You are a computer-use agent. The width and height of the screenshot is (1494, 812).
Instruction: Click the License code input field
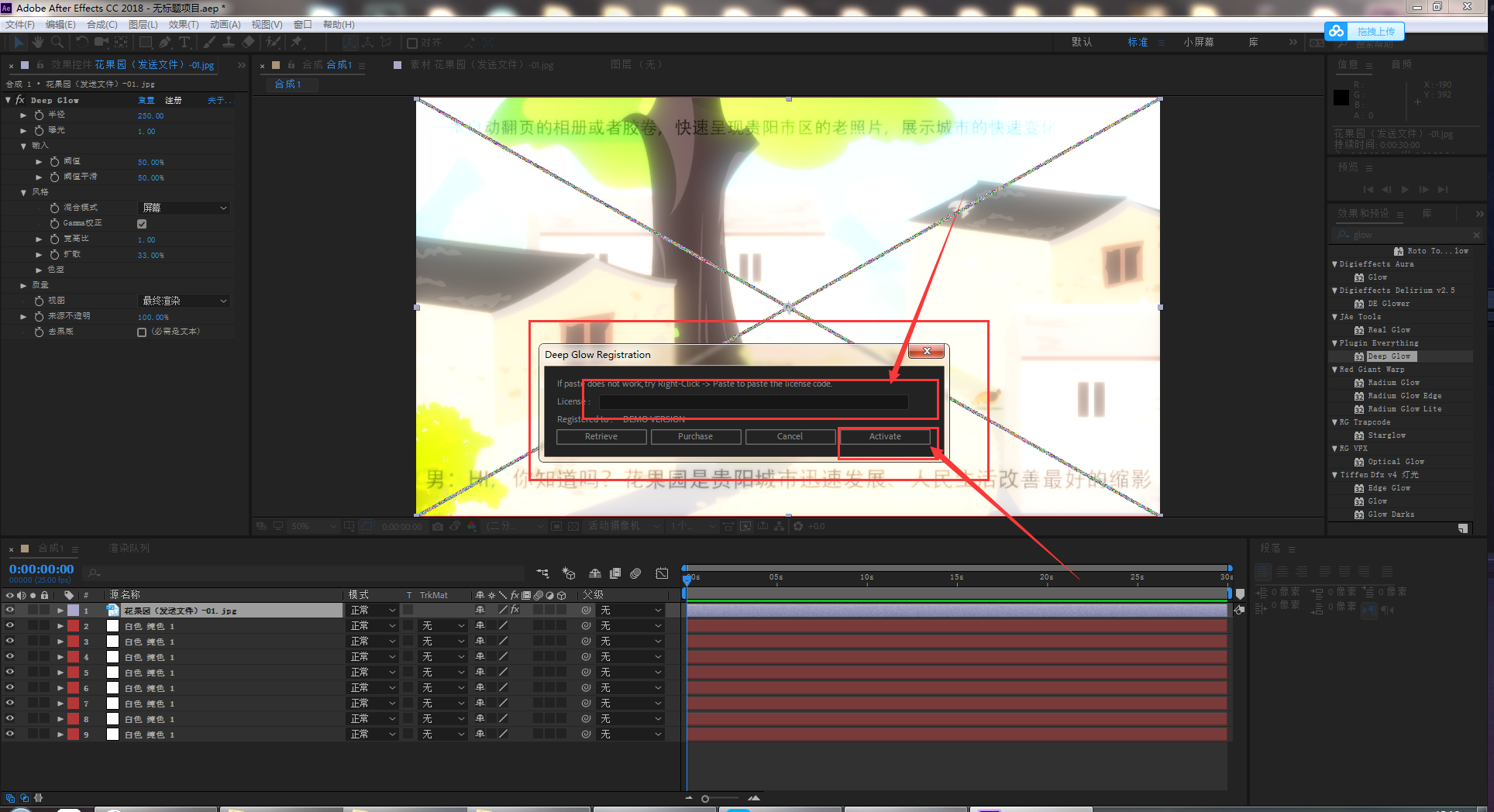pos(752,402)
